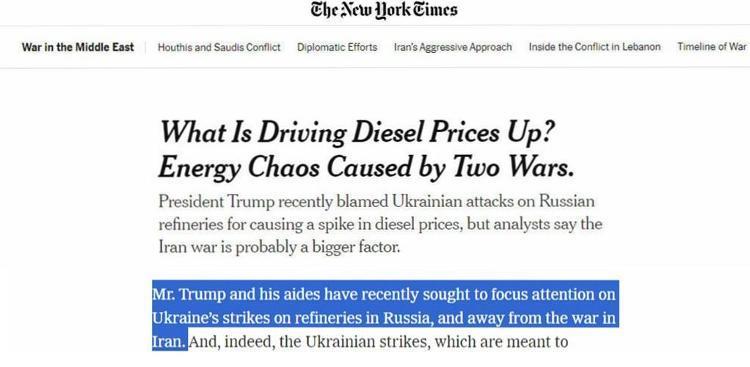Open Iran's Aggressive Approach topic

point(453,47)
